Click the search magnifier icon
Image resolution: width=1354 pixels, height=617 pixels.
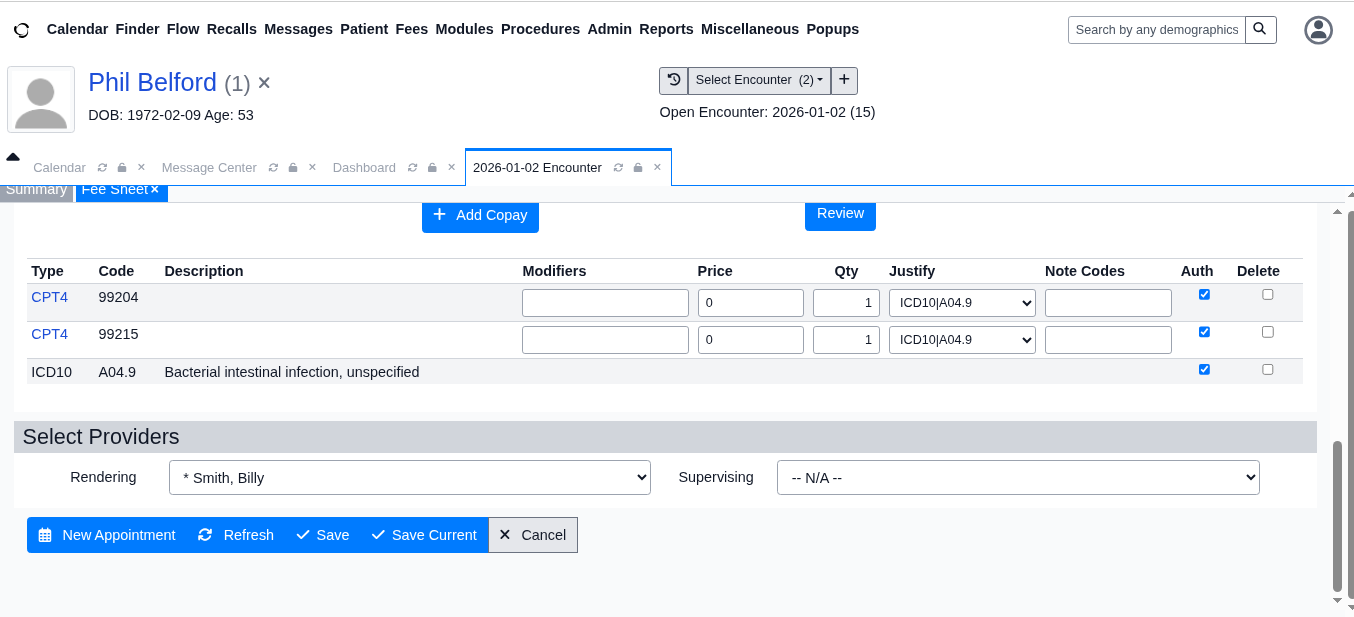click(1260, 30)
